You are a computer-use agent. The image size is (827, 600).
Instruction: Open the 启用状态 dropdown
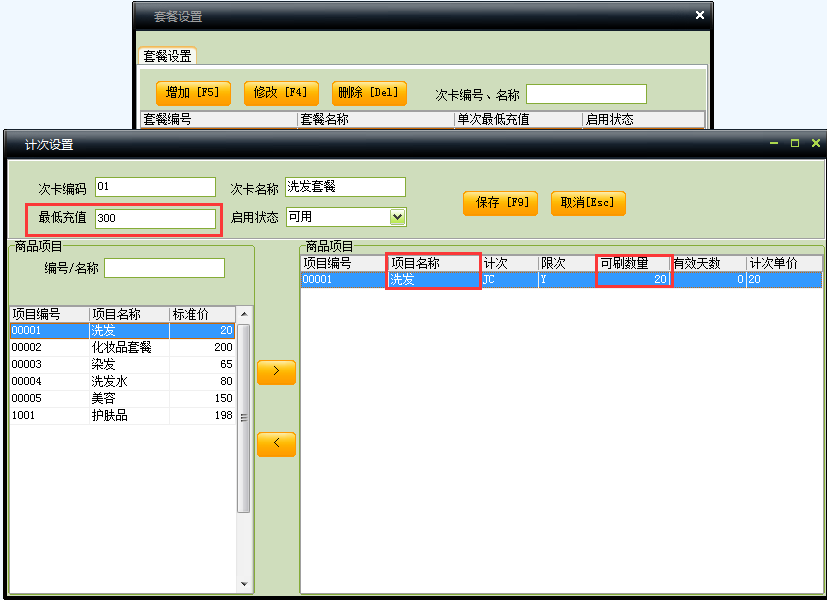pyautogui.click(x=397, y=217)
